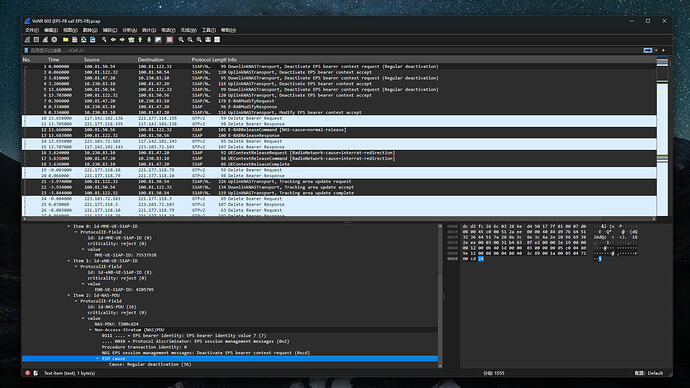Open the View (视图) menu
Screen dimensions: 690x388
[x=70, y=30]
